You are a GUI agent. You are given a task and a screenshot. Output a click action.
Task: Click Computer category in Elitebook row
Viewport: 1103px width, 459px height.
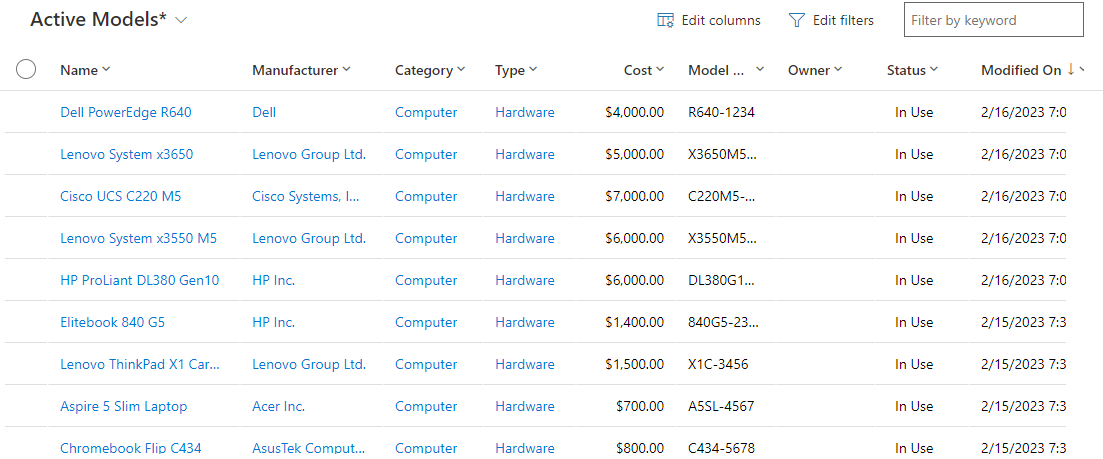click(426, 322)
